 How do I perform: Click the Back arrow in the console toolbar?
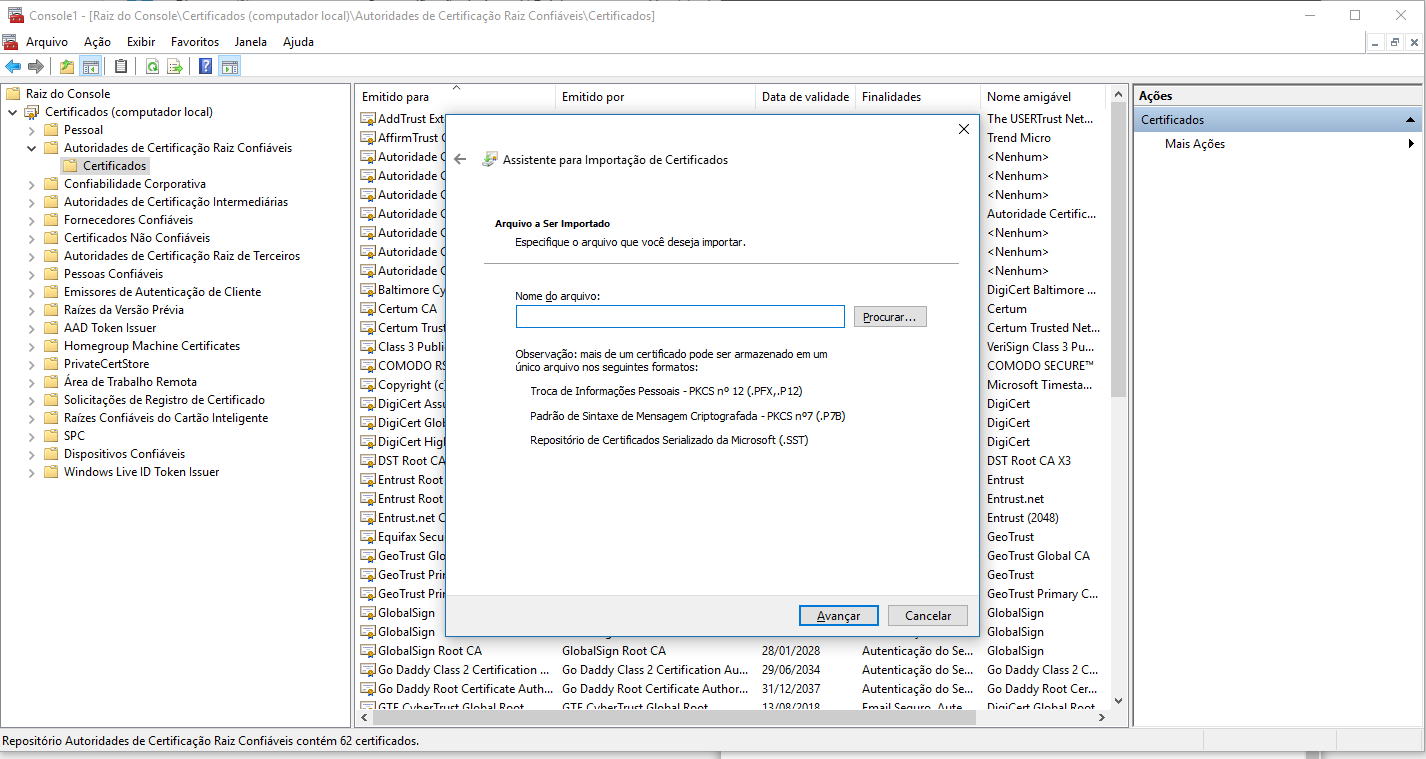(13, 67)
